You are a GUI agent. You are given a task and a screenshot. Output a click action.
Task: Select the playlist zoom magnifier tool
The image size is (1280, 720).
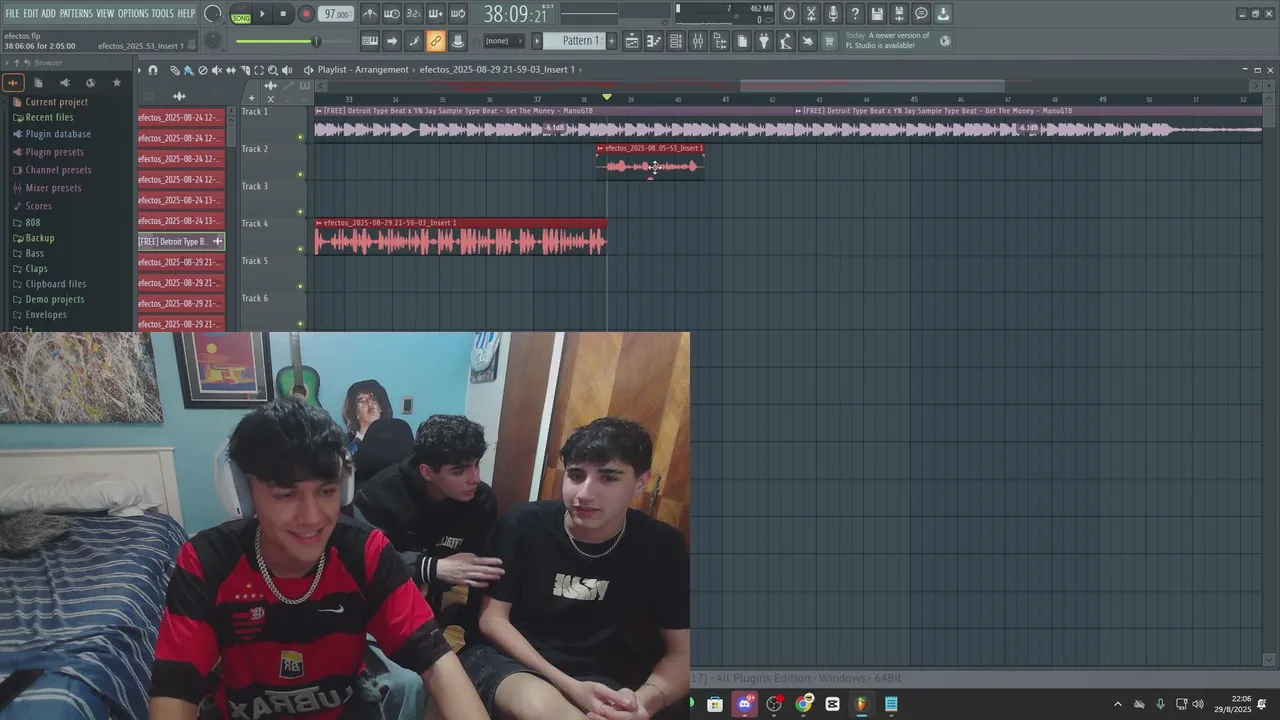pos(273,70)
